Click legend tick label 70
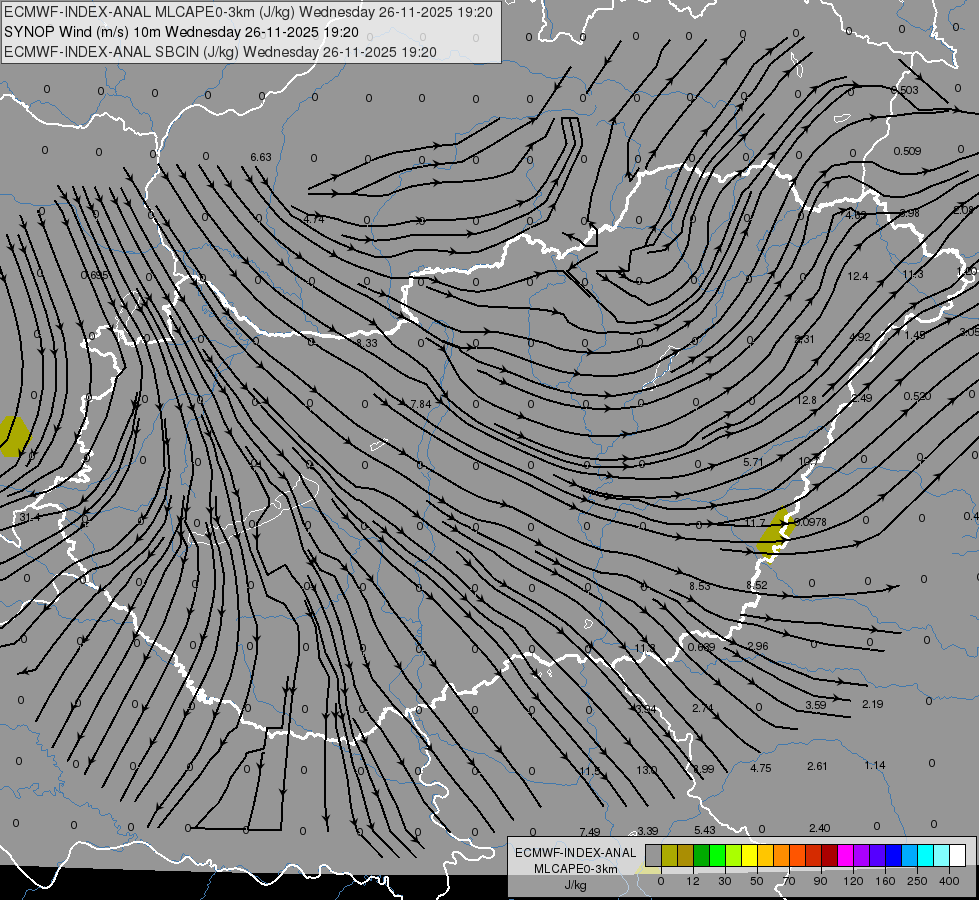Screen dimensions: 979x900 tap(789, 881)
